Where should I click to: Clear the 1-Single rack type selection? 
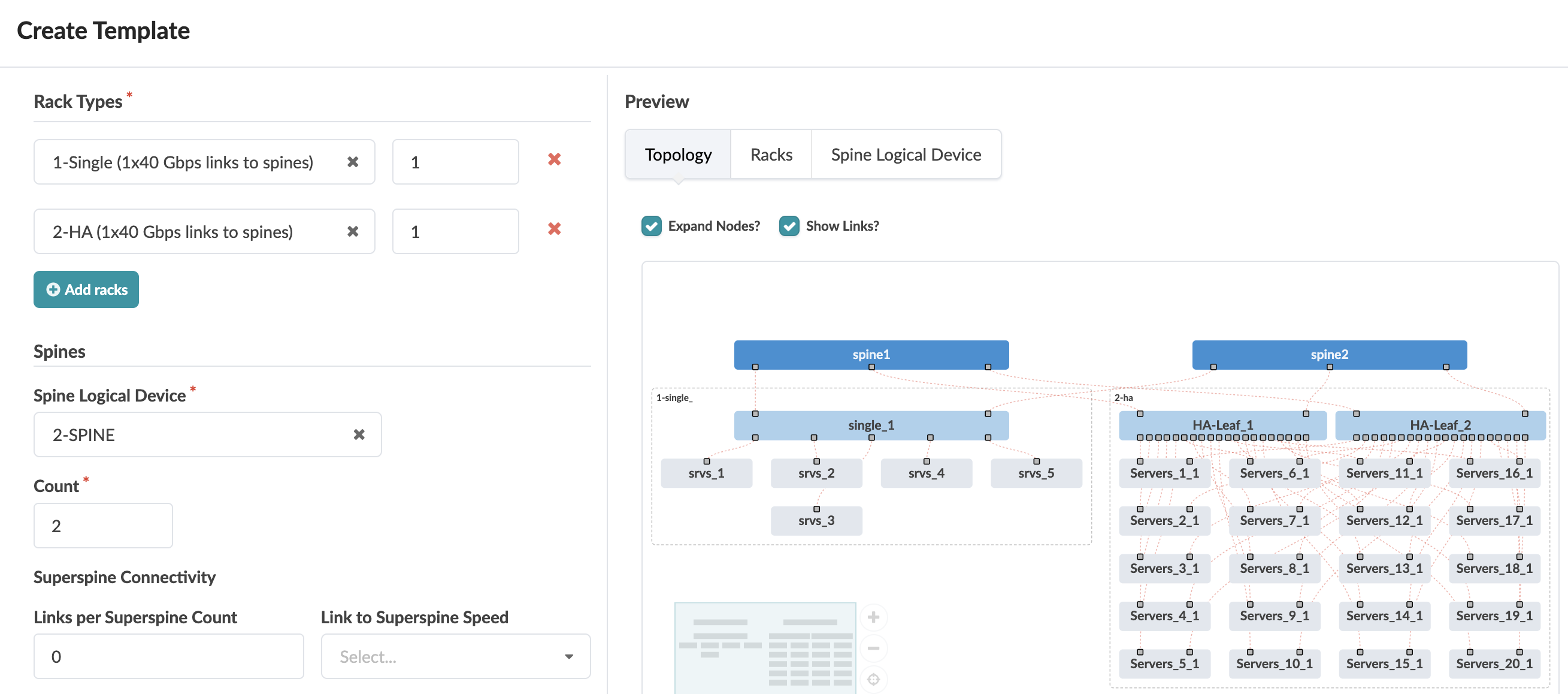coord(352,162)
